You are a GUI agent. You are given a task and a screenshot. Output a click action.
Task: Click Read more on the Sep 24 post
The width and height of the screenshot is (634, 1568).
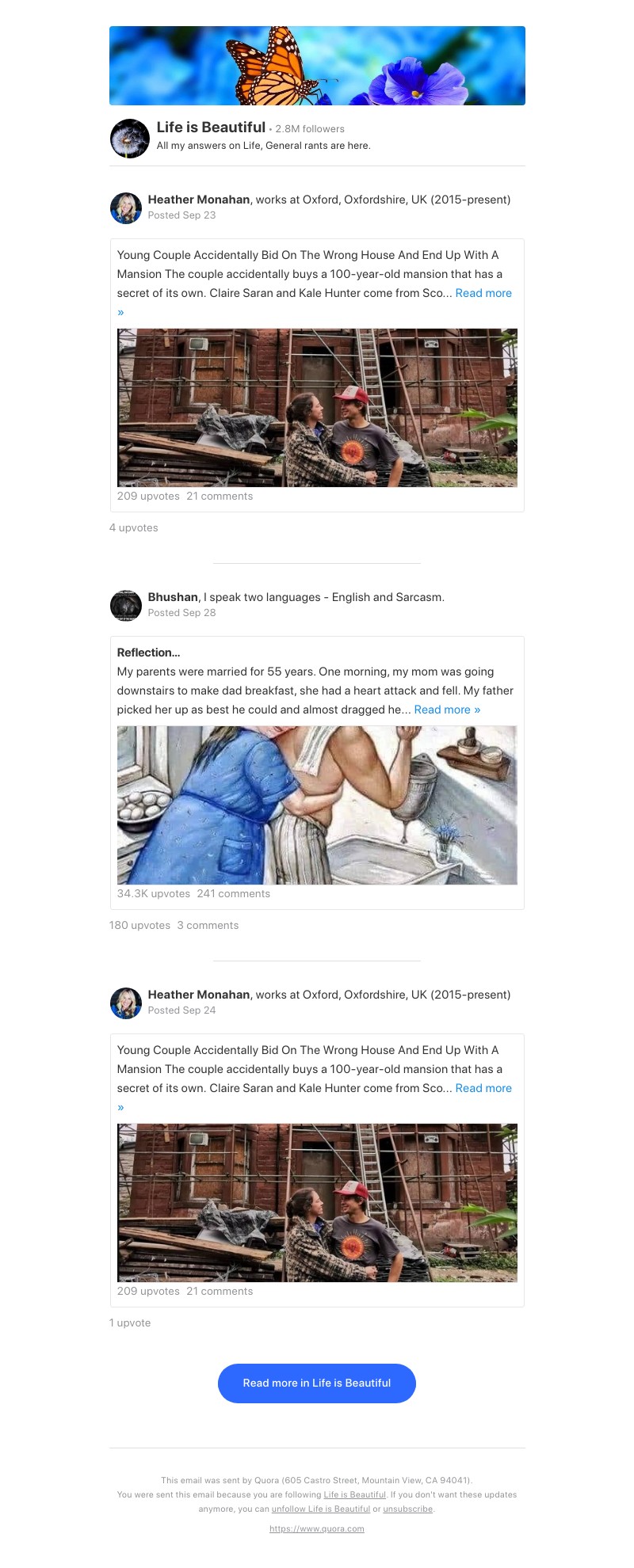pyautogui.click(x=483, y=1088)
